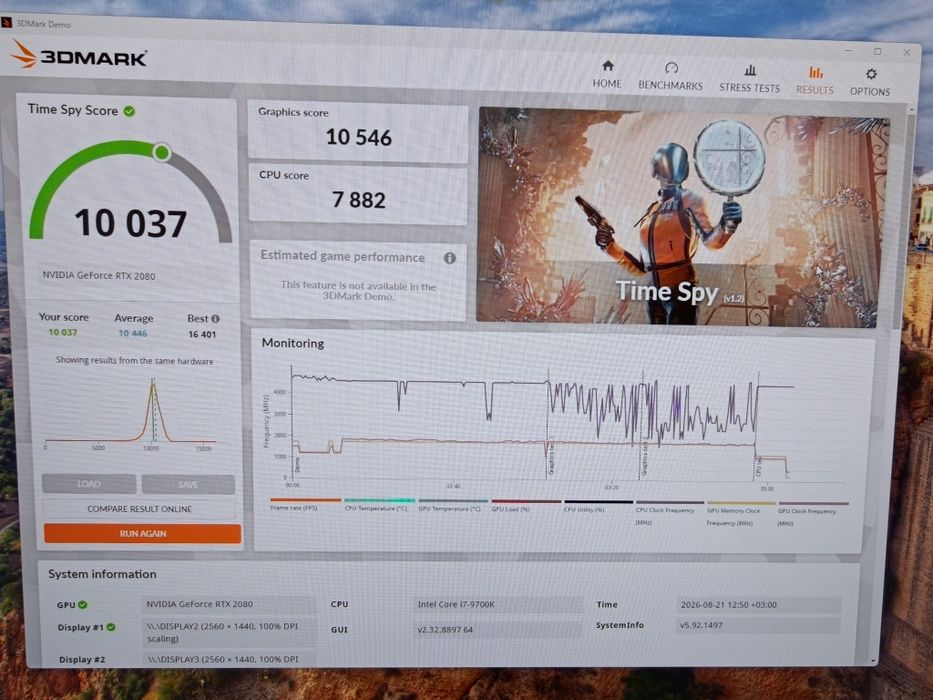Toggle the CPU Temperature legend item
The image size is (933, 700).
point(379,505)
